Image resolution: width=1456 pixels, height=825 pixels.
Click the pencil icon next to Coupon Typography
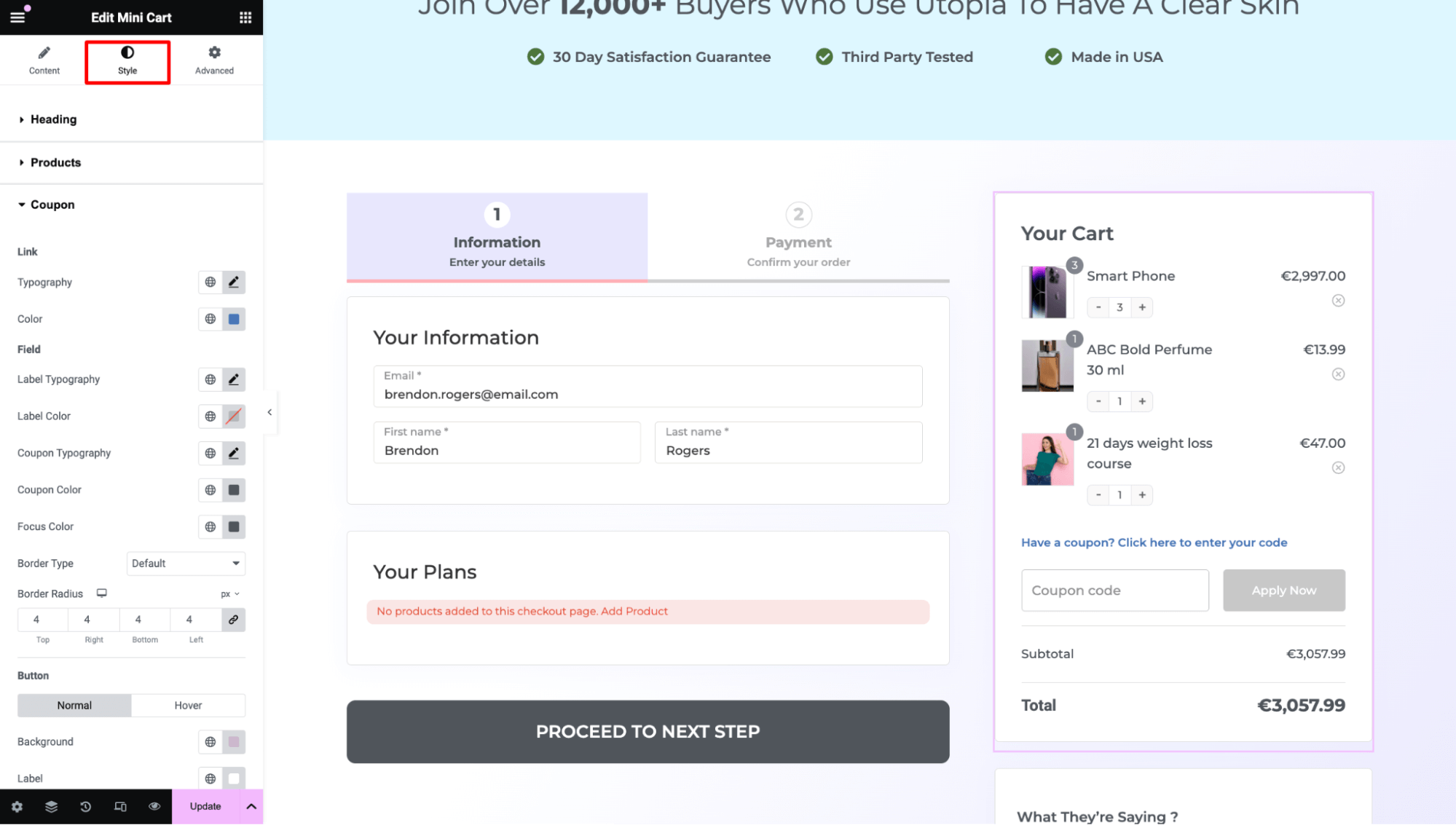coord(234,453)
